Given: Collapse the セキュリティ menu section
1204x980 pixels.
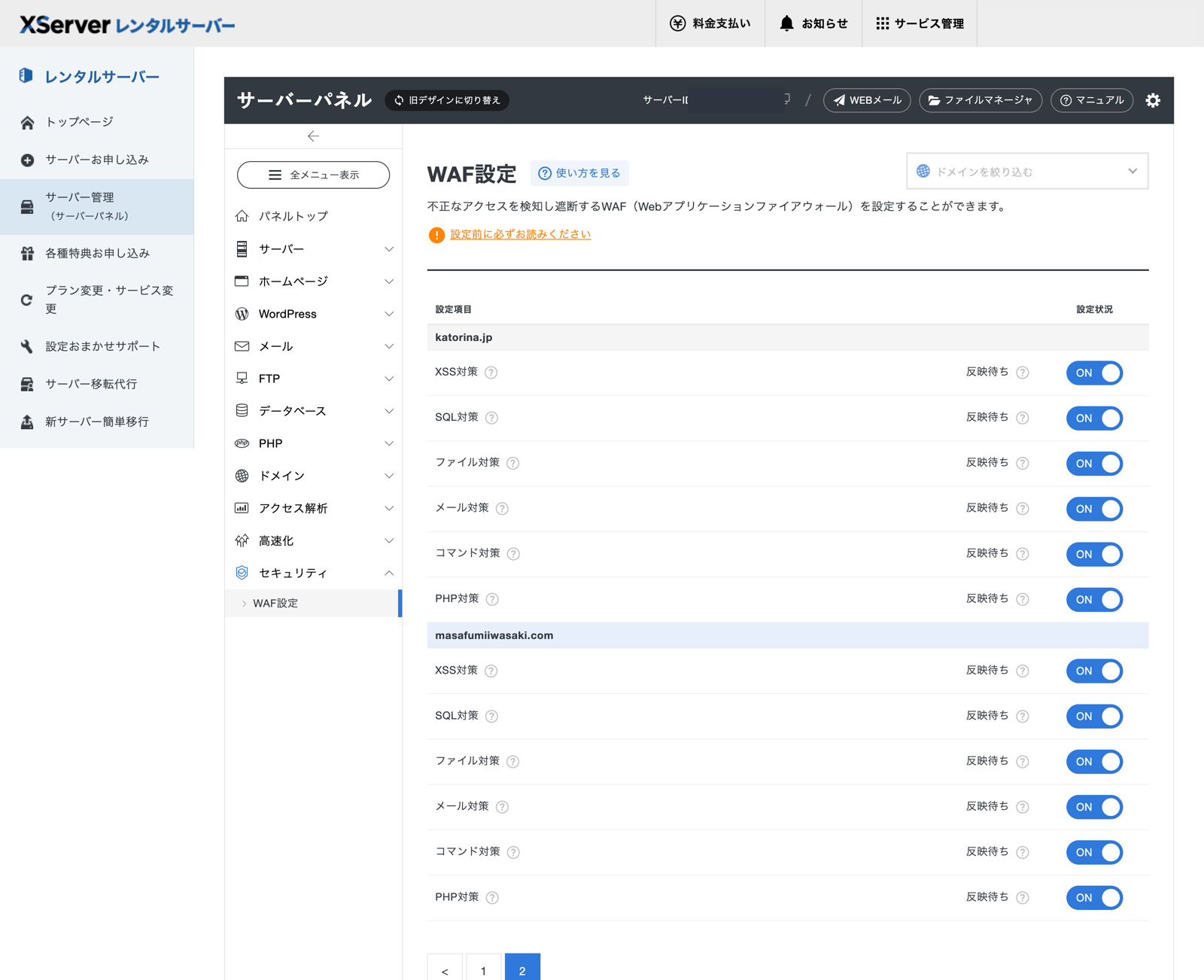Looking at the screenshot, I should [314, 573].
